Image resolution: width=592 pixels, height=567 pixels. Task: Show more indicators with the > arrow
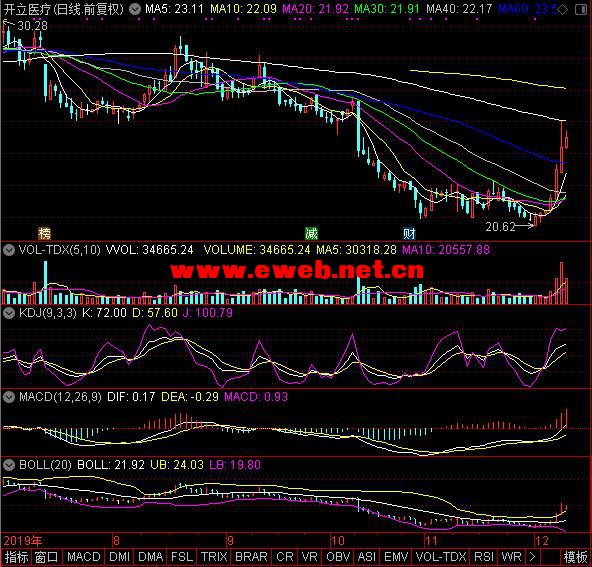[x=532, y=557]
